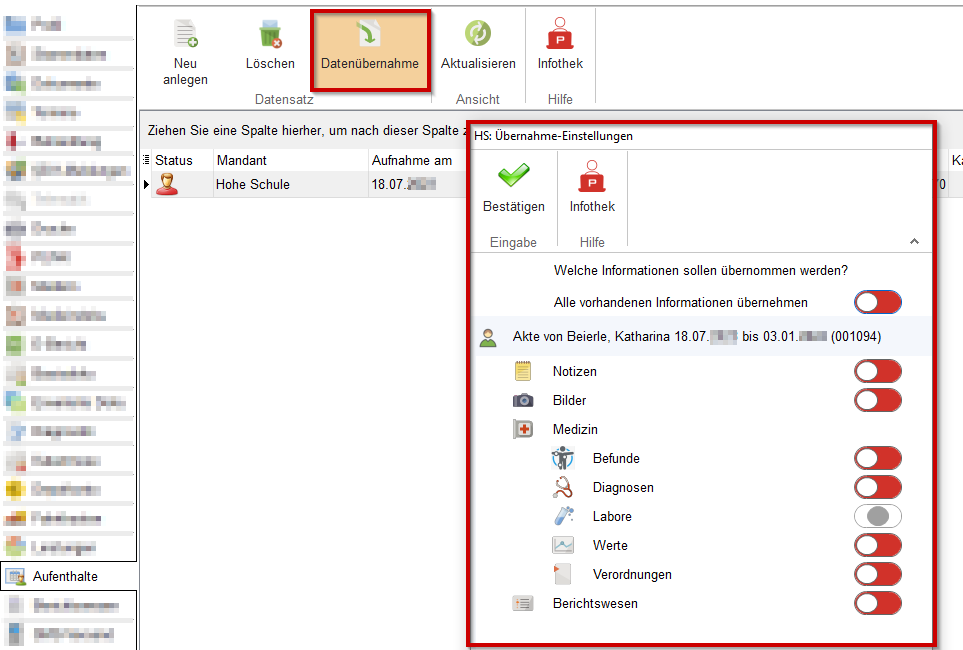Click the Löschen trash icon
The image size is (963, 650).
click(270, 35)
